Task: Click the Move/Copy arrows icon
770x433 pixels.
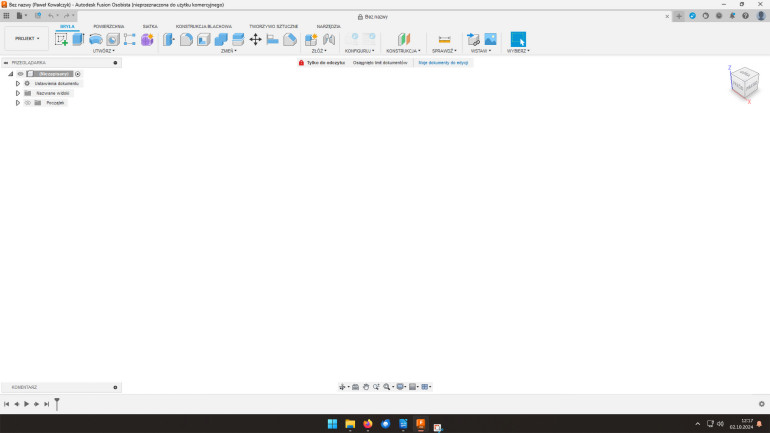Action: pos(255,39)
